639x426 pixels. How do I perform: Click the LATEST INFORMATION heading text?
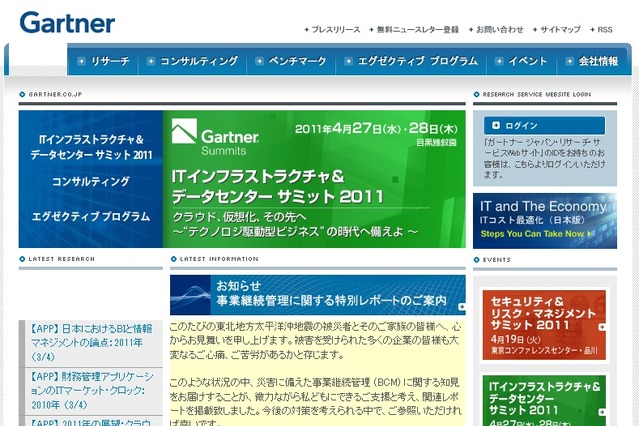click(219, 259)
